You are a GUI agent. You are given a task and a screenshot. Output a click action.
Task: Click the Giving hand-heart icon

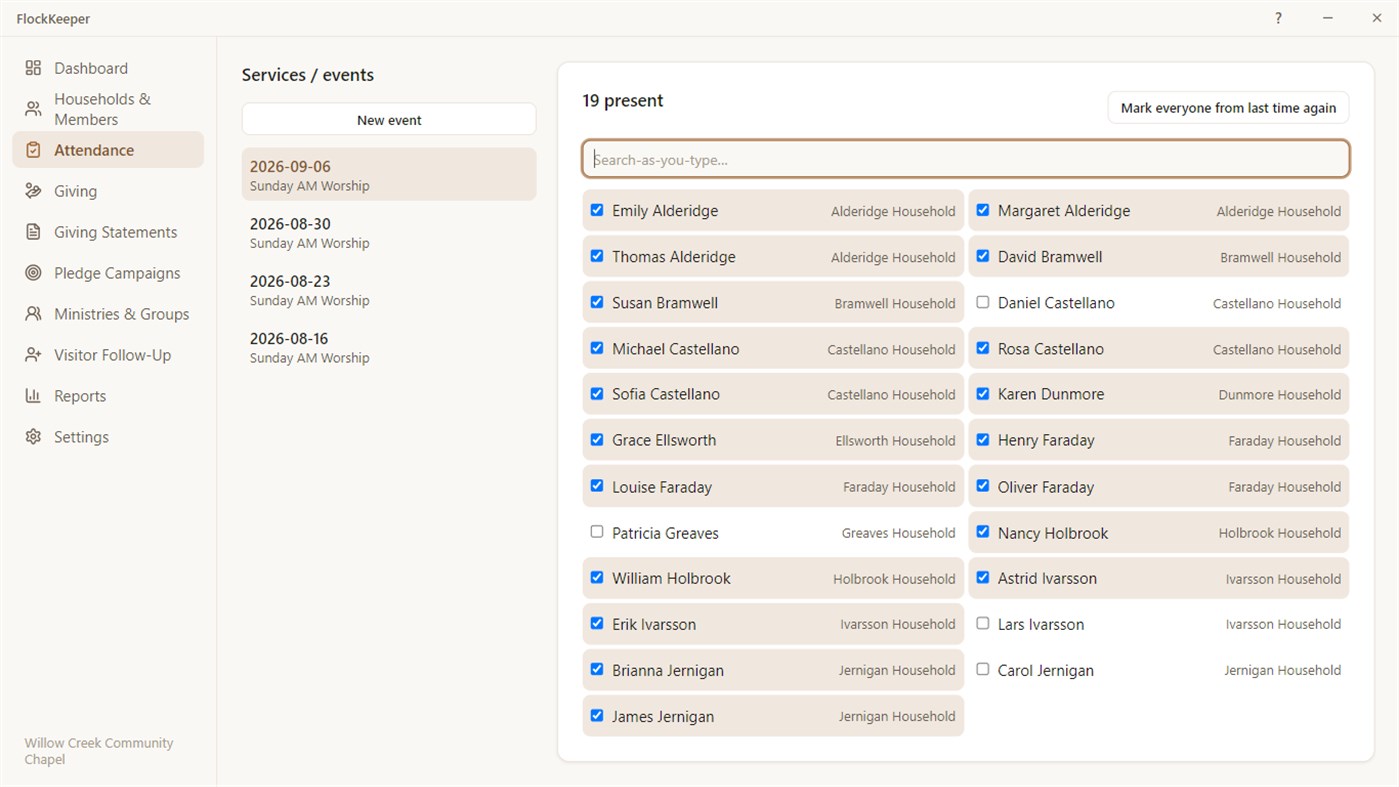pyautogui.click(x=33, y=191)
